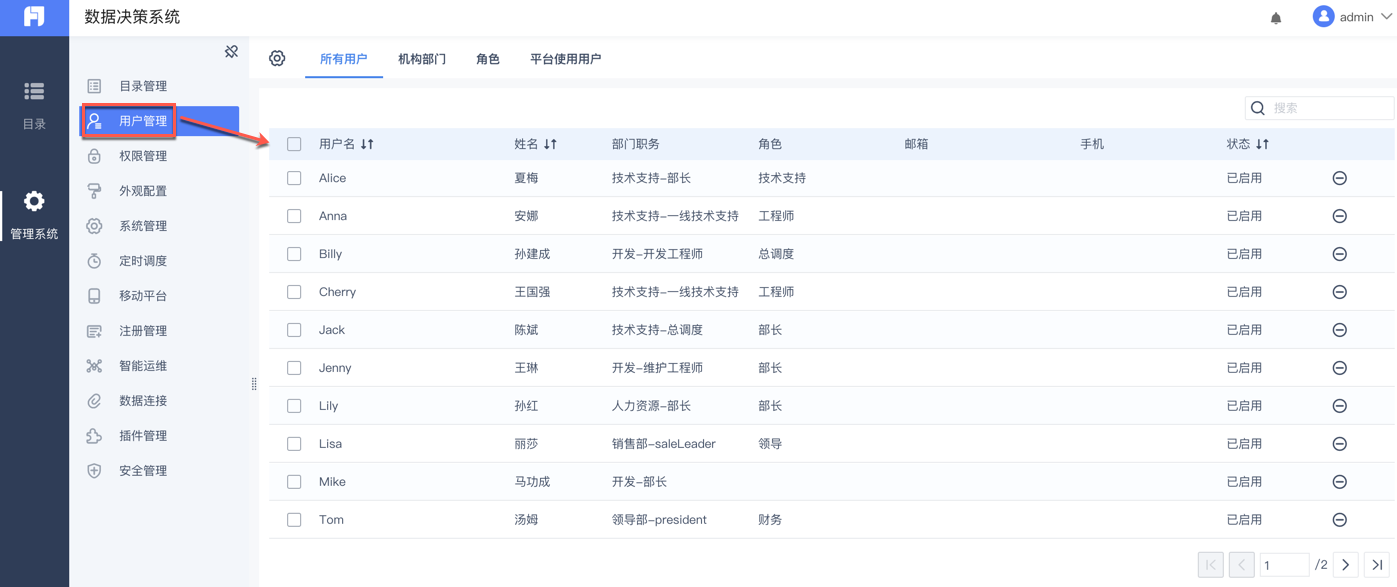Viewport: 1397px width, 587px height.
Task: Open the admin account dropdown
Action: coord(1353,17)
